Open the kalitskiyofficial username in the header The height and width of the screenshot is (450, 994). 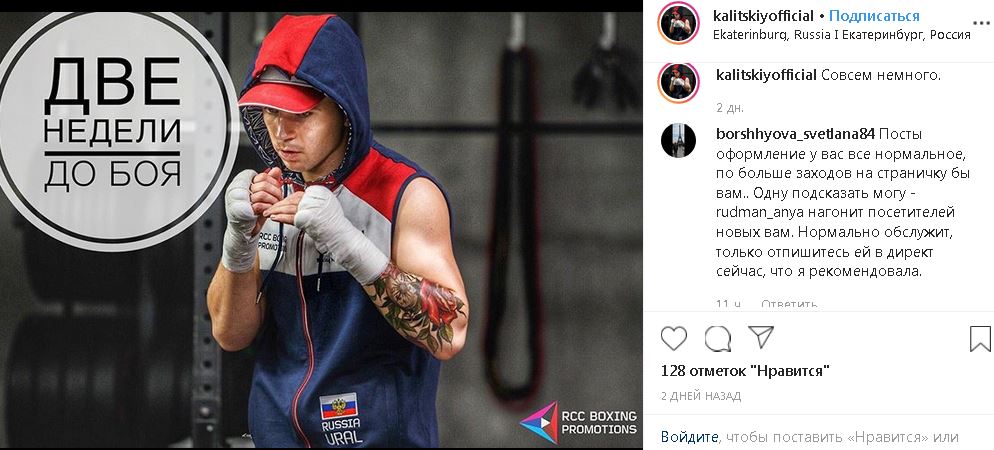point(763,16)
